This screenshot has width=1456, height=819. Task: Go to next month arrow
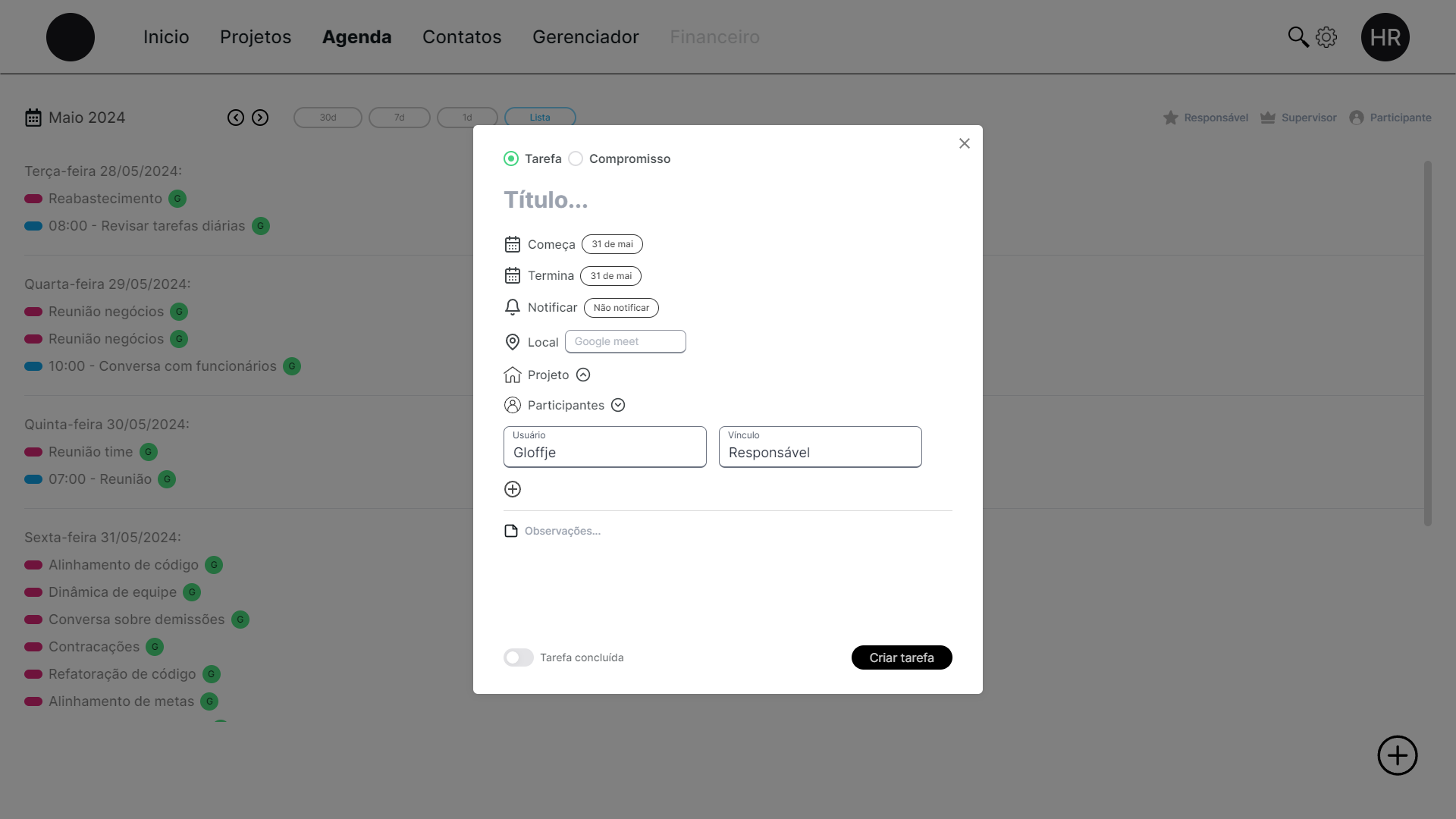[x=260, y=118]
